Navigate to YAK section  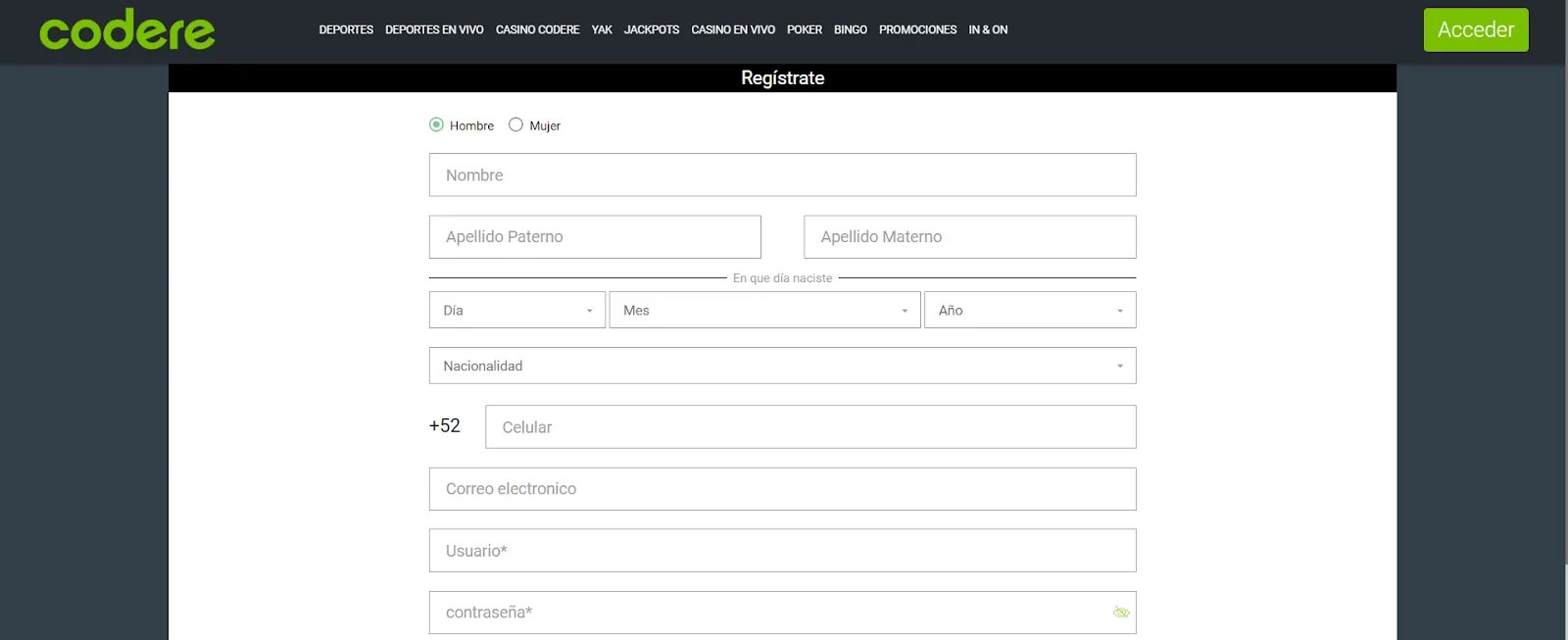click(602, 29)
